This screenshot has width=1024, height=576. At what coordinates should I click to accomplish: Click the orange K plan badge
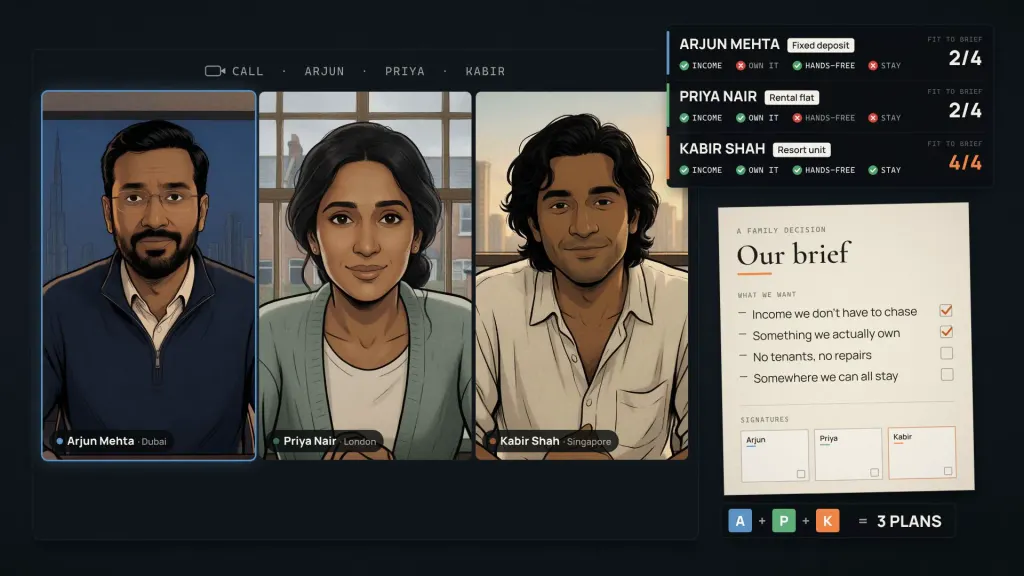click(827, 521)
